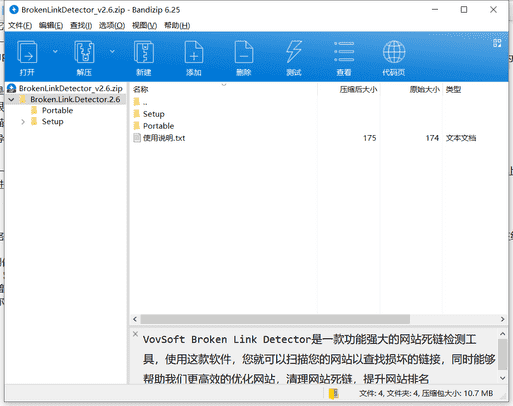Click horizontal scrollbar right arrow

point(502,319)
